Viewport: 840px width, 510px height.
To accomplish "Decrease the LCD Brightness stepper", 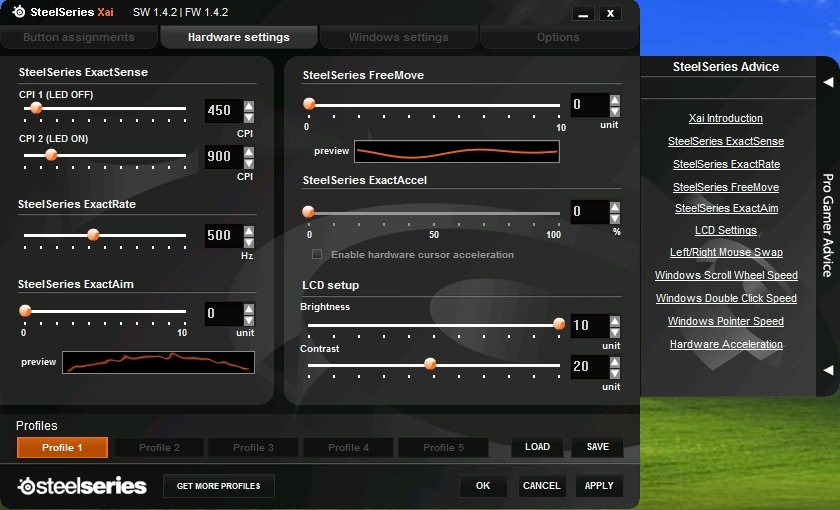I will coord(614,331).
